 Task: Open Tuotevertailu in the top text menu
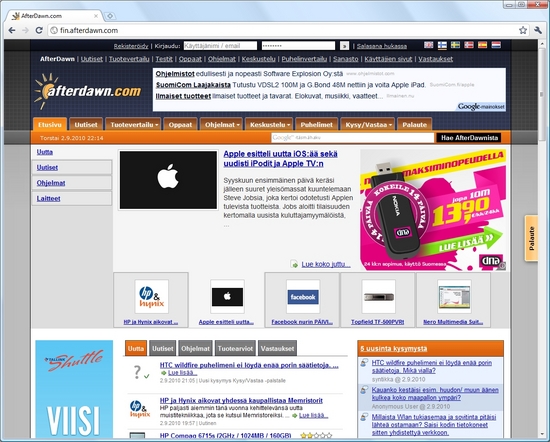(x=129, y=59)
